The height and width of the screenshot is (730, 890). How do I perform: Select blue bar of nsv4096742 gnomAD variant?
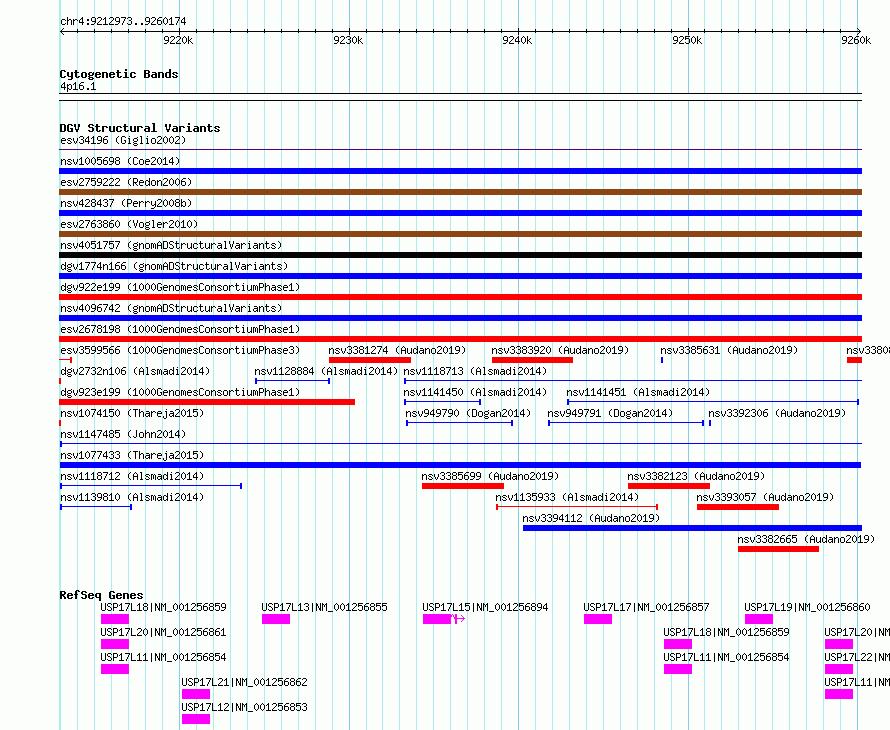(x=460, y=318)
